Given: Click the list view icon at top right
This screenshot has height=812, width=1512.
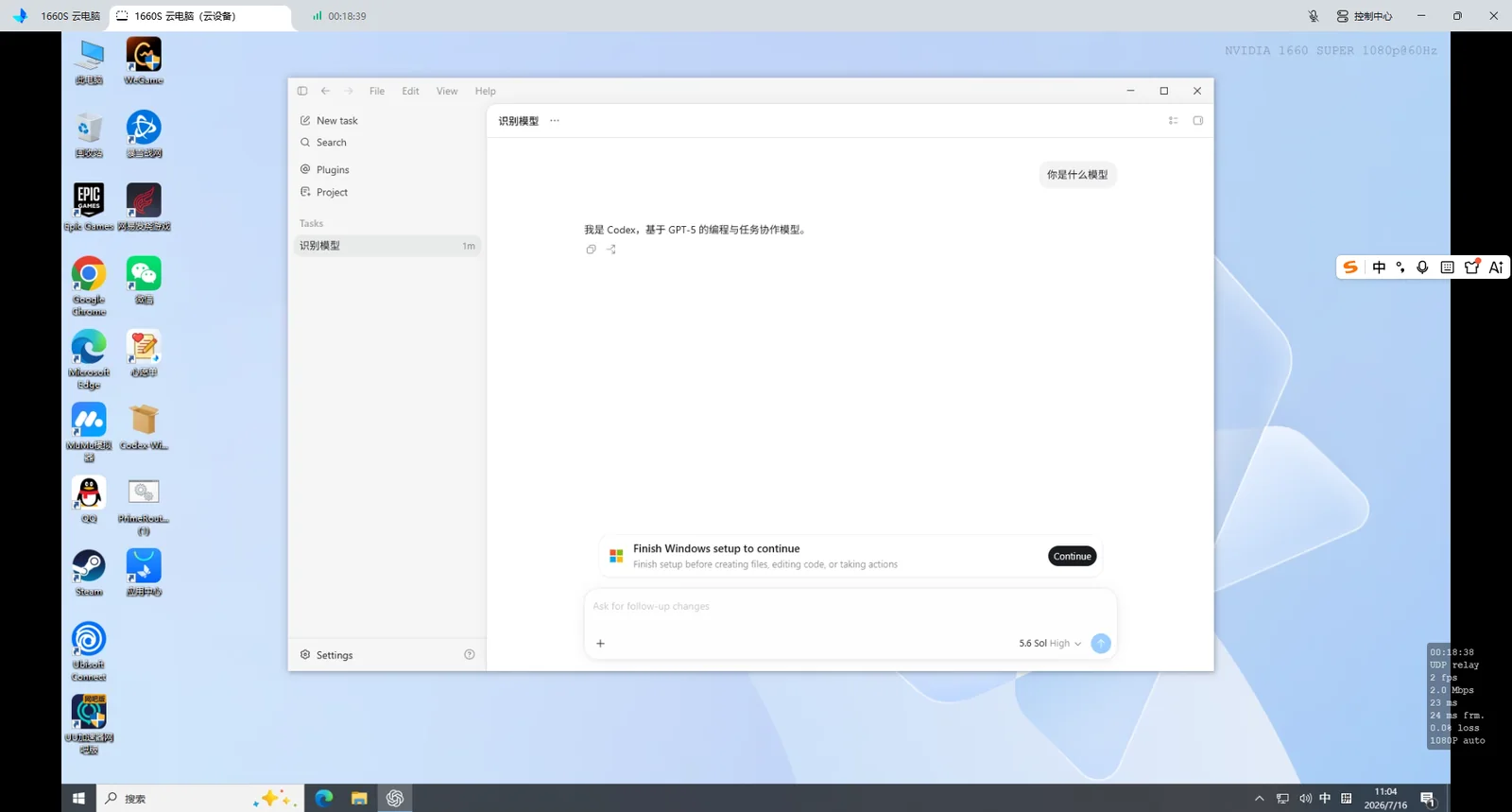Looking at the screenshot, I should (x=1173, y=121).
